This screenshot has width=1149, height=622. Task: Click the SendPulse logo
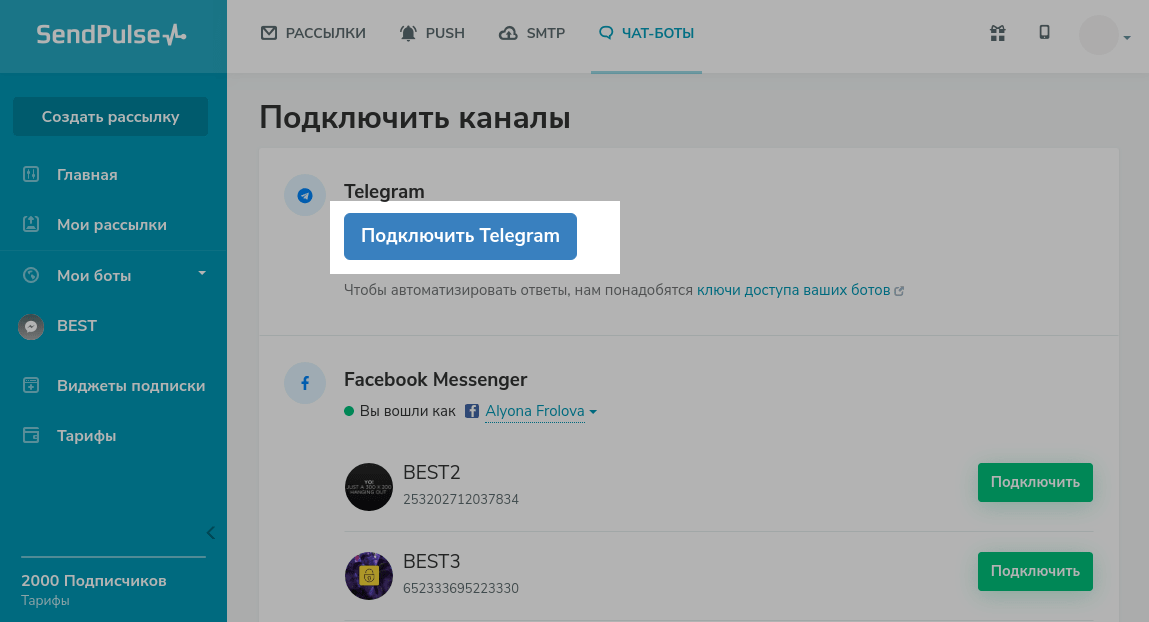tap(111, 34)
